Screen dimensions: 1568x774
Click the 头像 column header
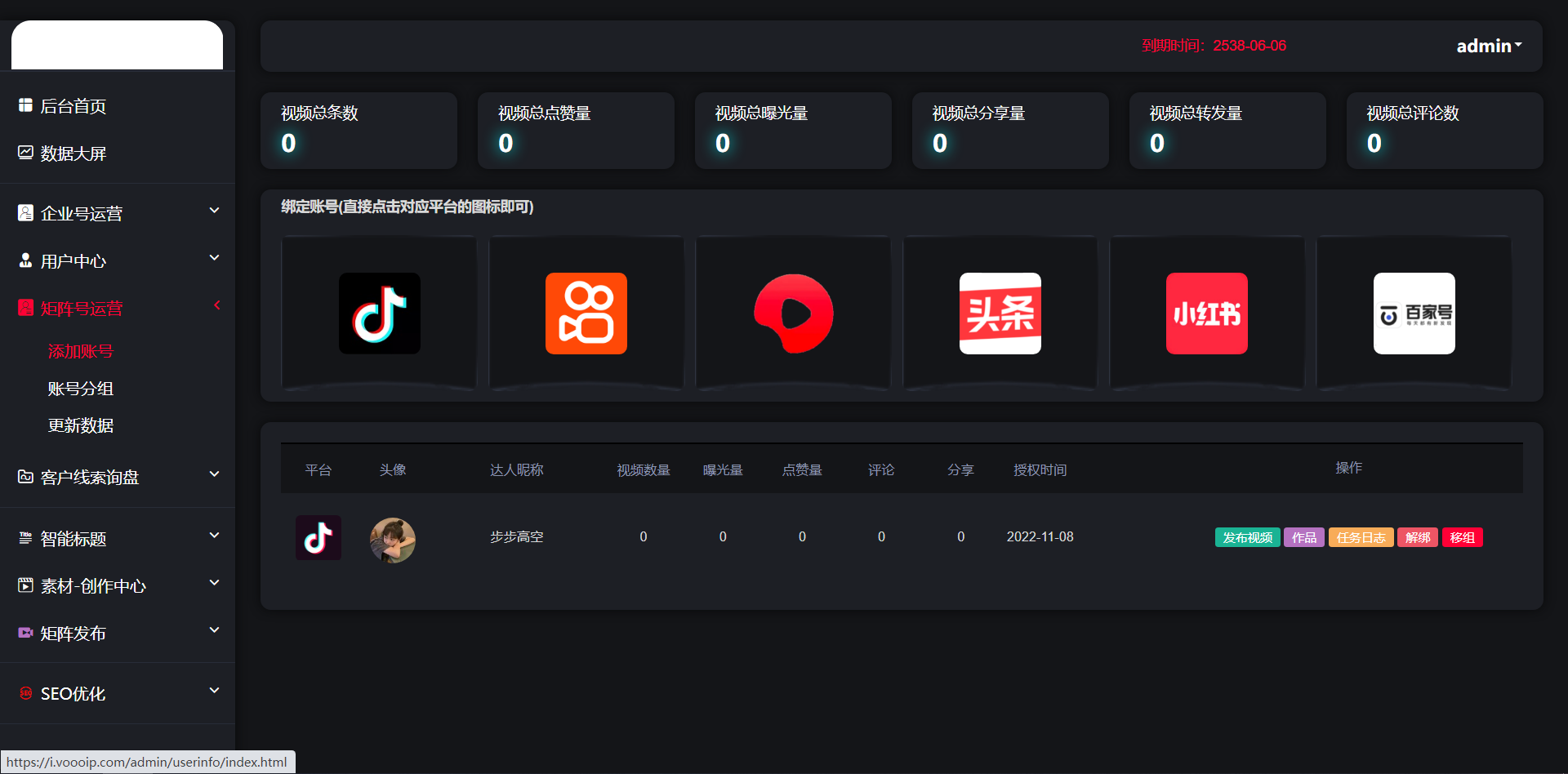tap(393, 469)
